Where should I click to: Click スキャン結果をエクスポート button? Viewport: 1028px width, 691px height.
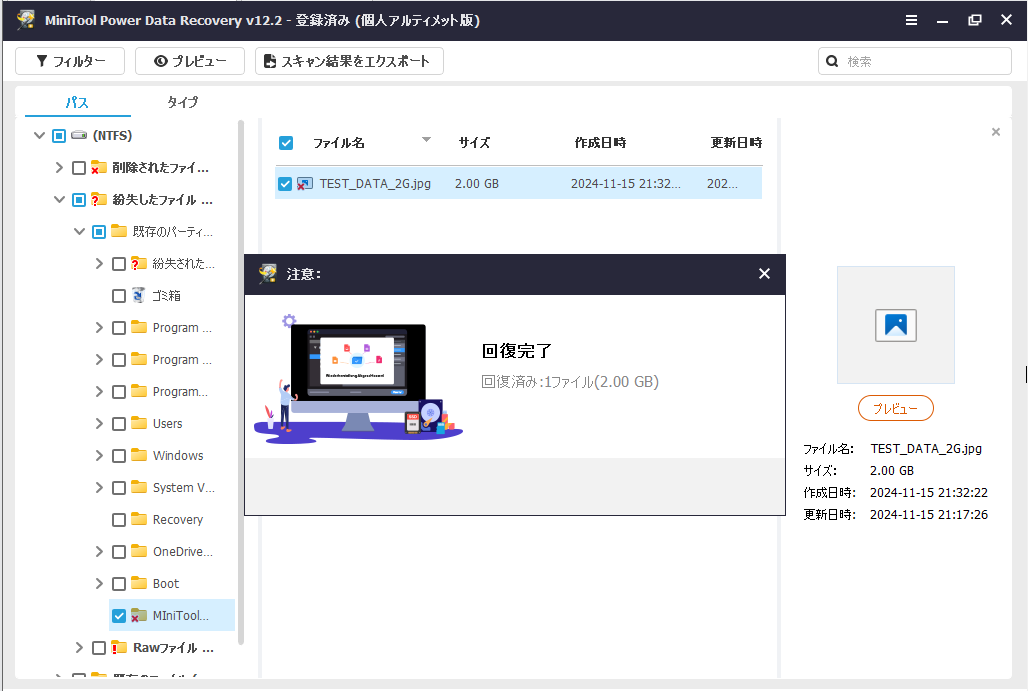click(x=349, y=61)
